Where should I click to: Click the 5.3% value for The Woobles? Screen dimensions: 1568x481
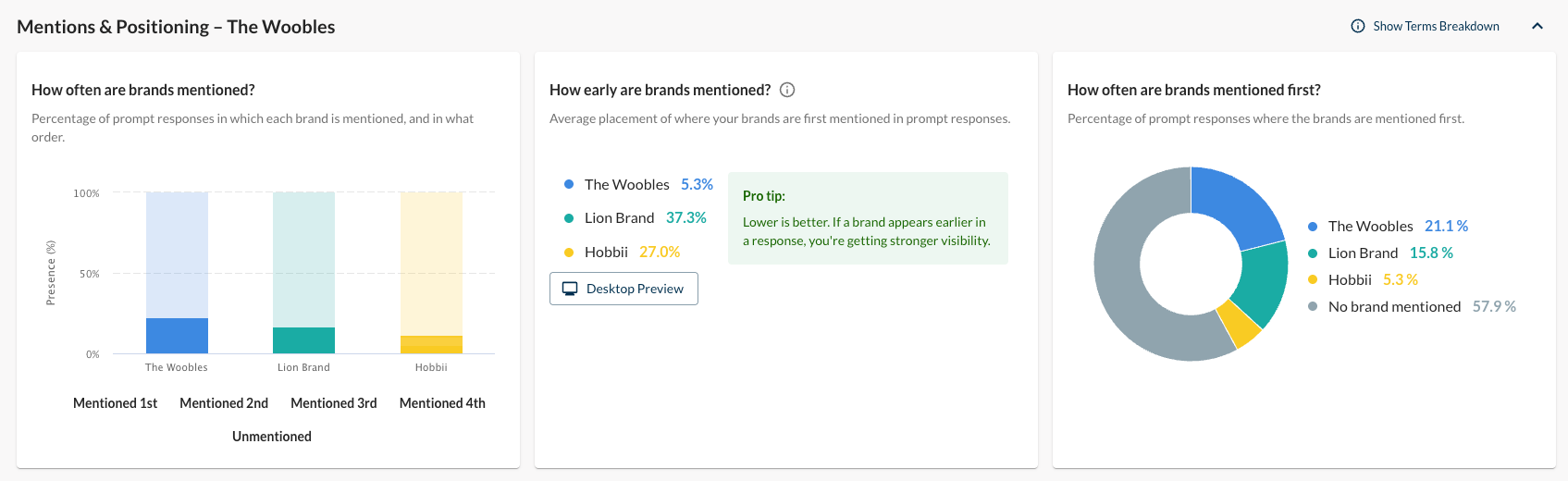(x=697, y=184)
